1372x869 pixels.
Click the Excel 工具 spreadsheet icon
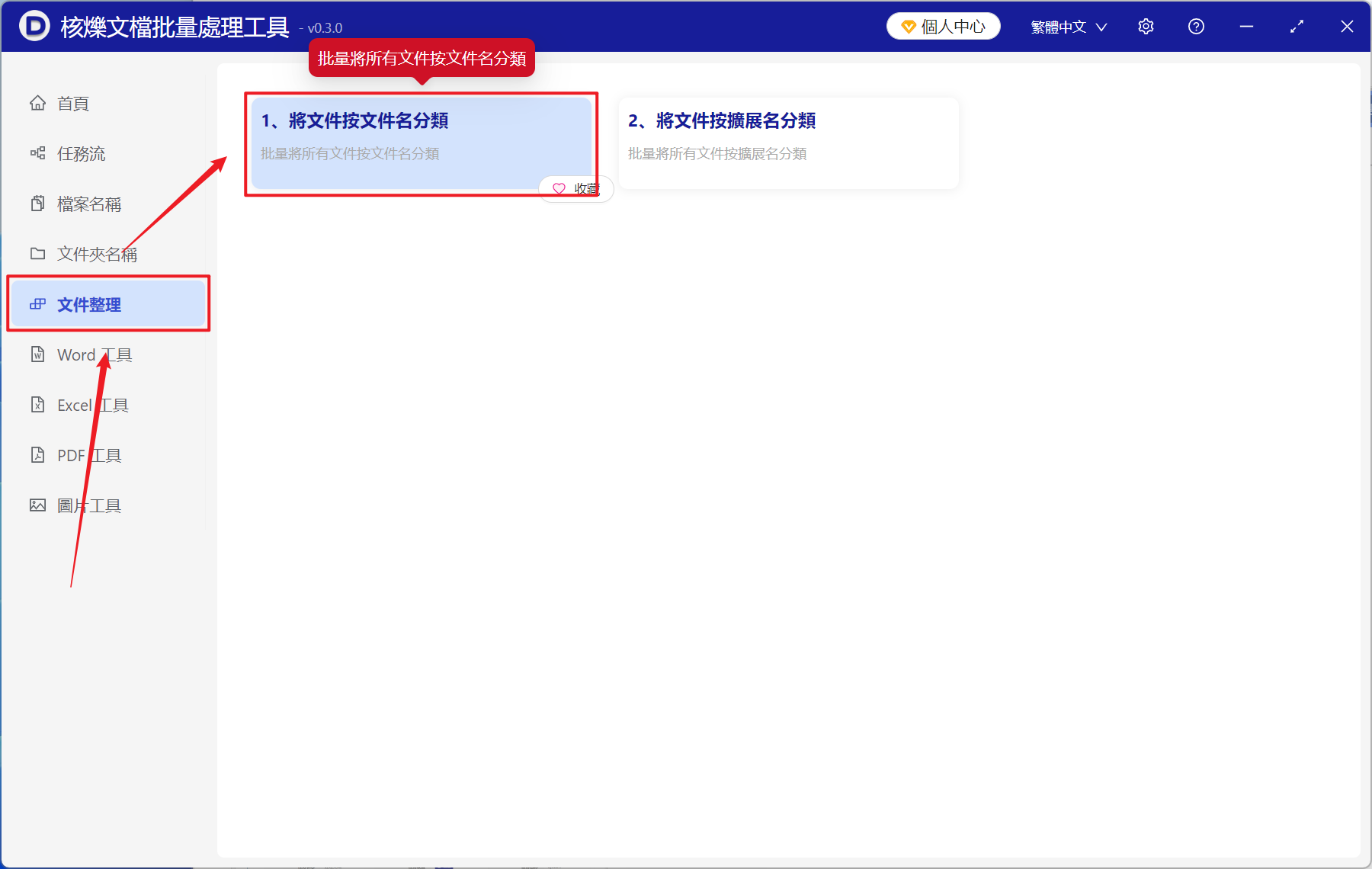coord(37,405)
